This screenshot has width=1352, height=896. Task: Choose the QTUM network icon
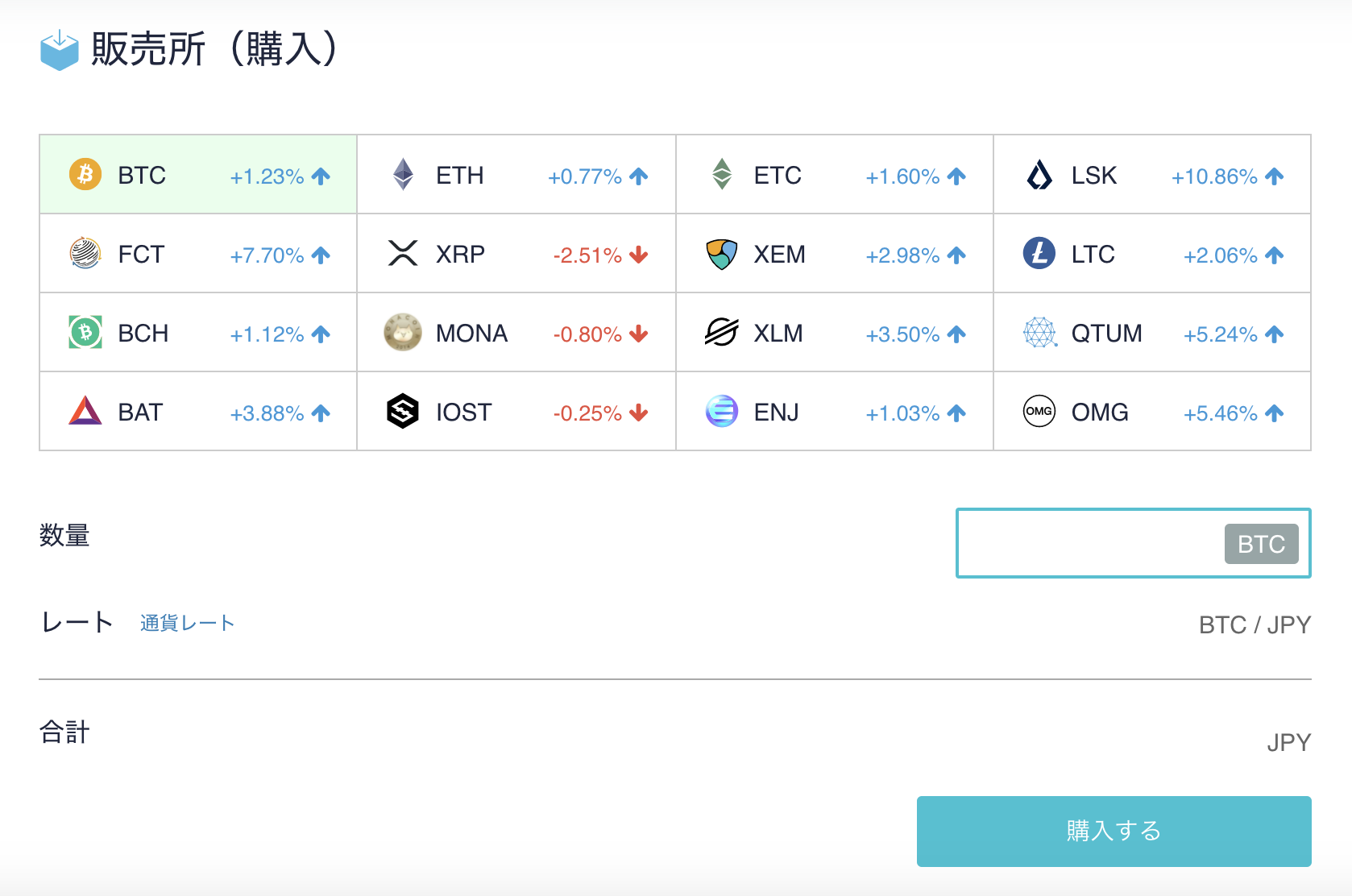point(1039,332)
